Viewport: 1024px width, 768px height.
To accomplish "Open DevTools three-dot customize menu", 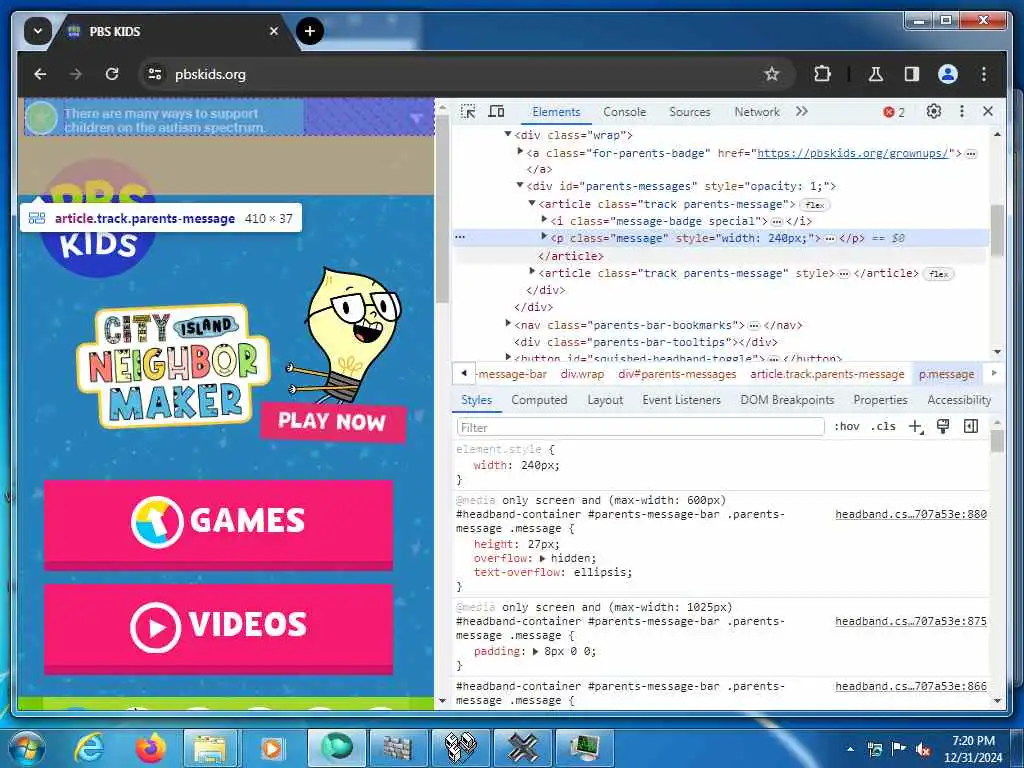I will [x=961, y=112].
